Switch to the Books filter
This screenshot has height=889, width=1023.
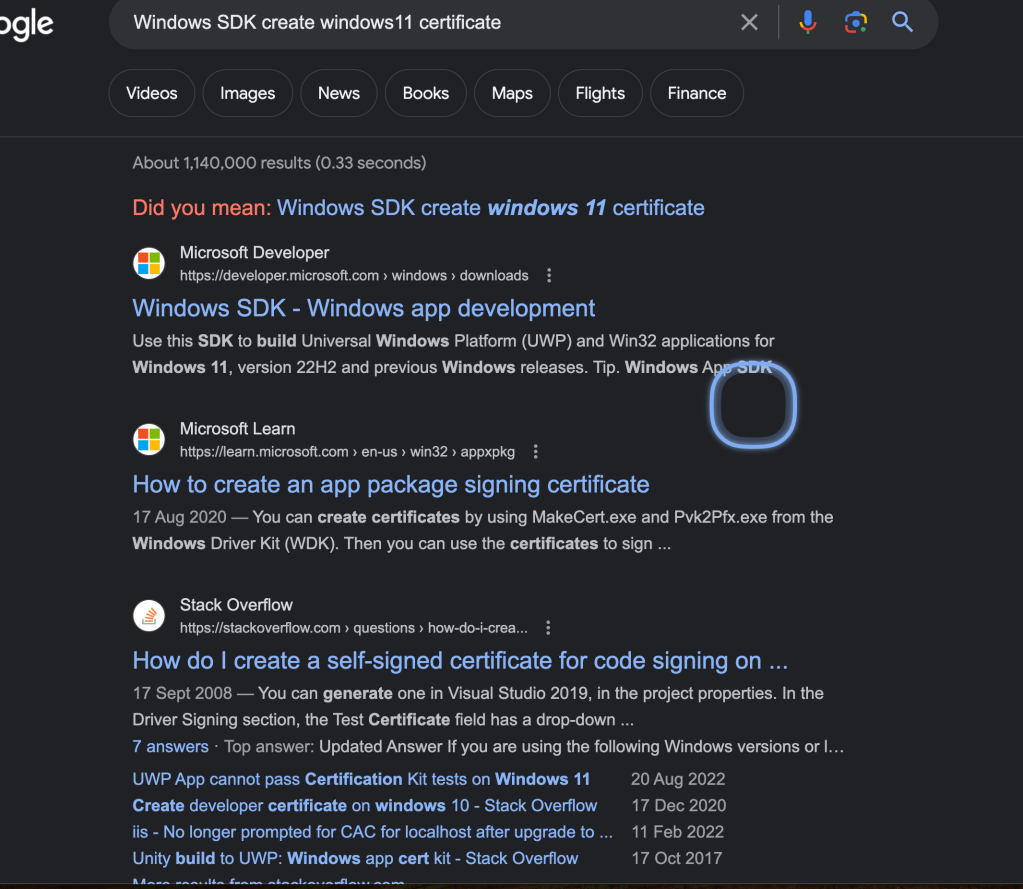click(425, 93)
